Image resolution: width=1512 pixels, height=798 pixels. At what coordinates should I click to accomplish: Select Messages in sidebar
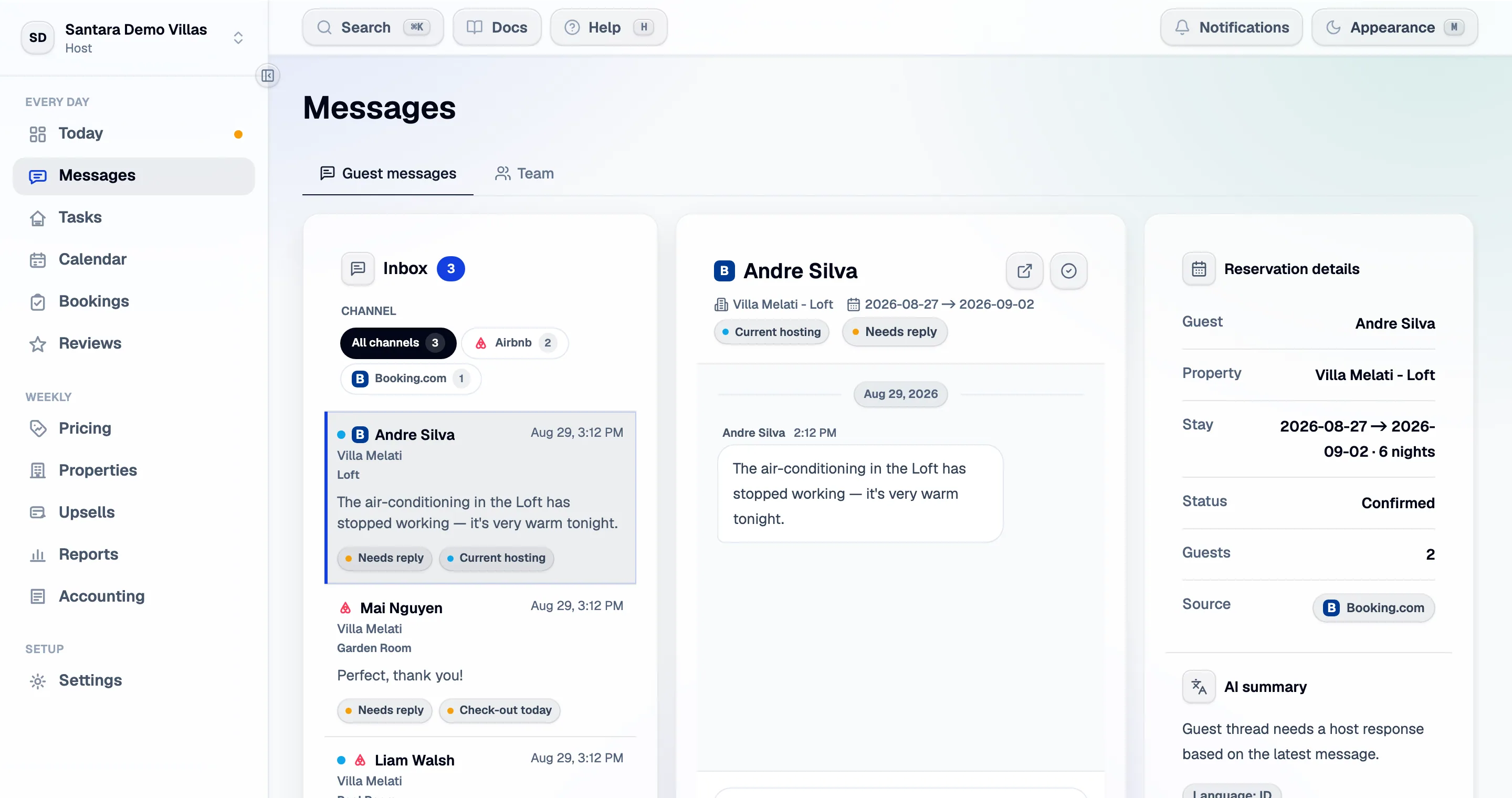(x=134, y=175)
